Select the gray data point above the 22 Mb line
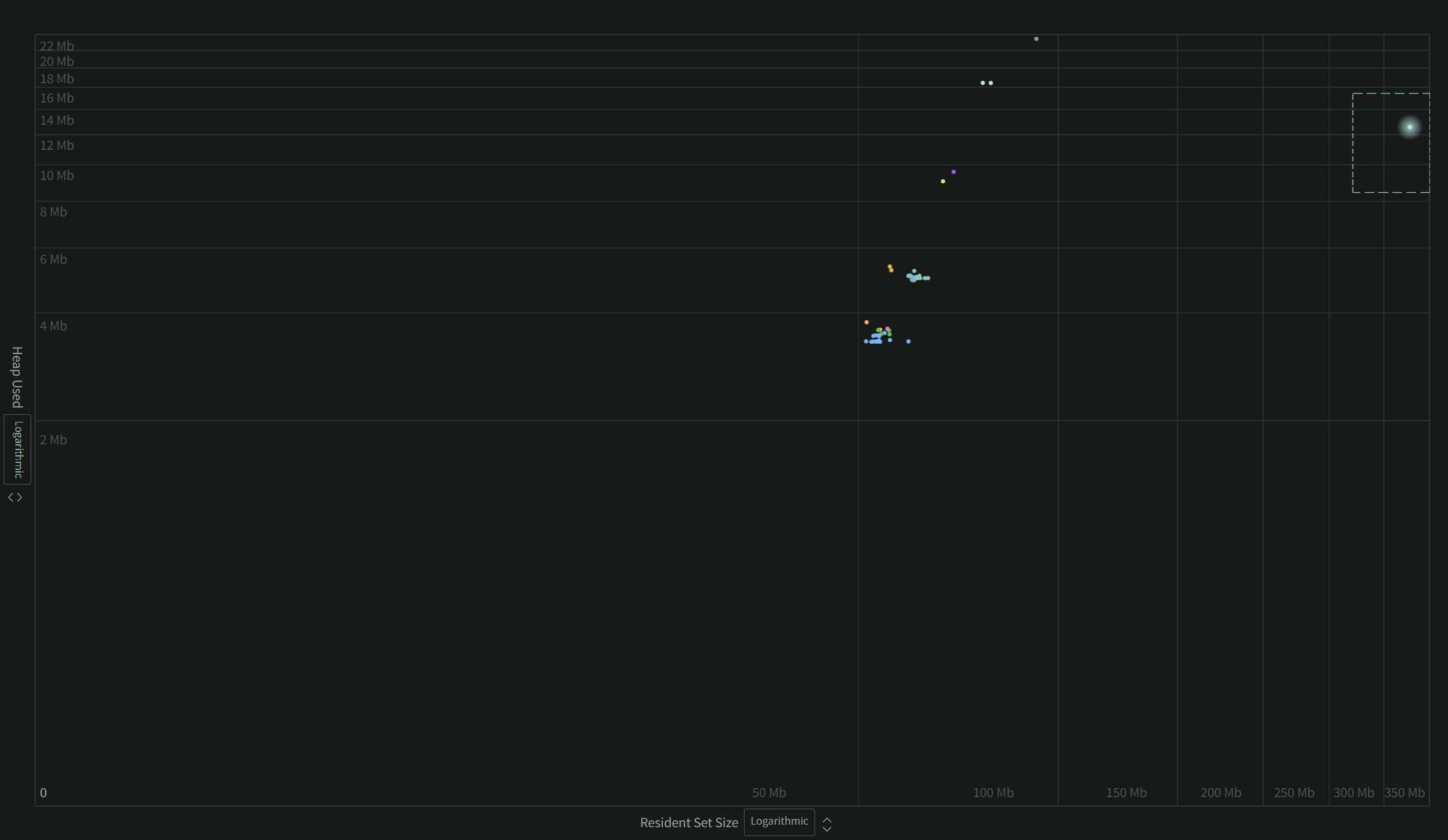Viewport: 1448px width, 840px height. pyautogui.click(x=1036, y=38)
